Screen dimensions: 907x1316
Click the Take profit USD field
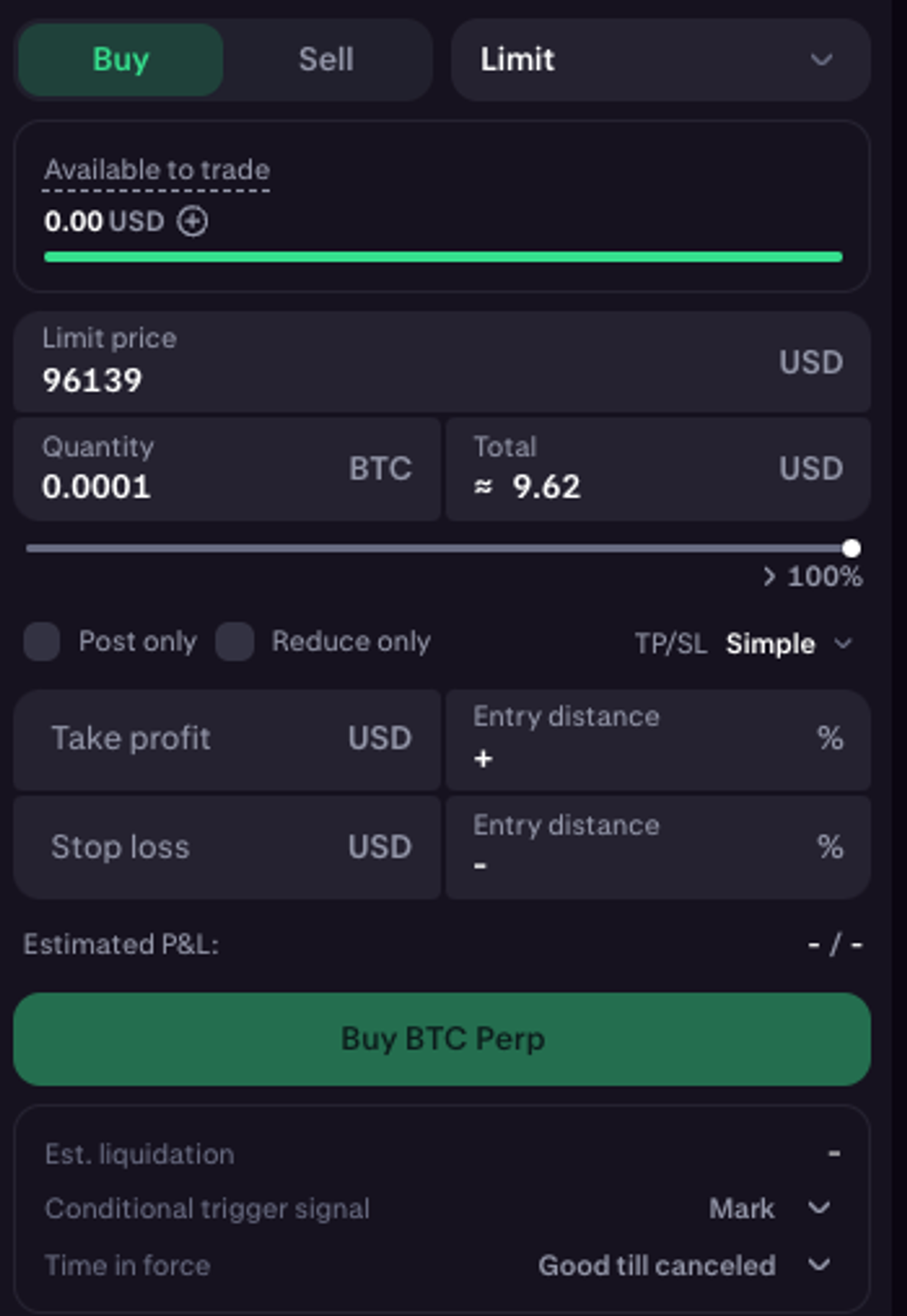[x=227, y=739]
